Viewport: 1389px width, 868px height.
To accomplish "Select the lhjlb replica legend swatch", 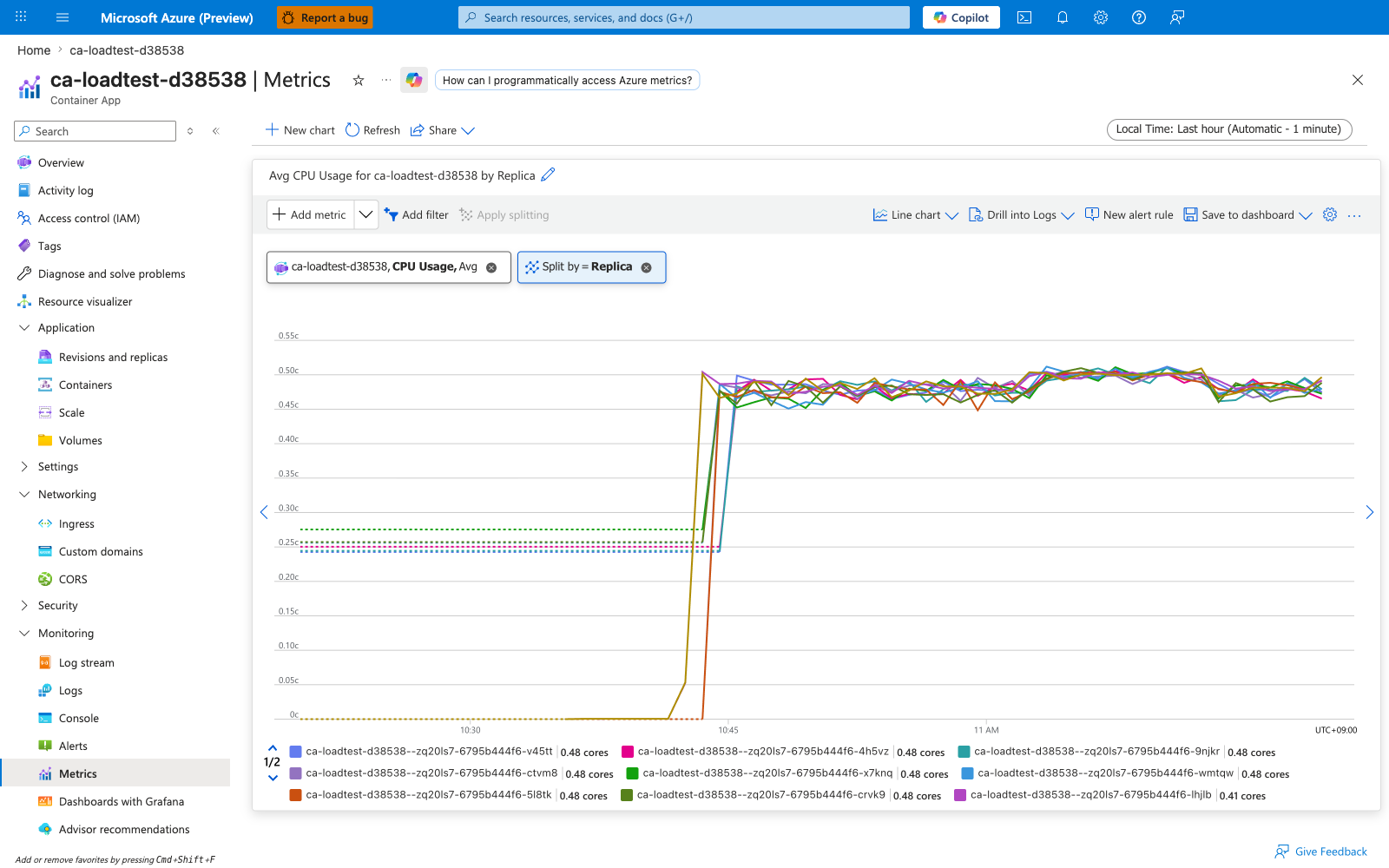I will coord(960,795).
